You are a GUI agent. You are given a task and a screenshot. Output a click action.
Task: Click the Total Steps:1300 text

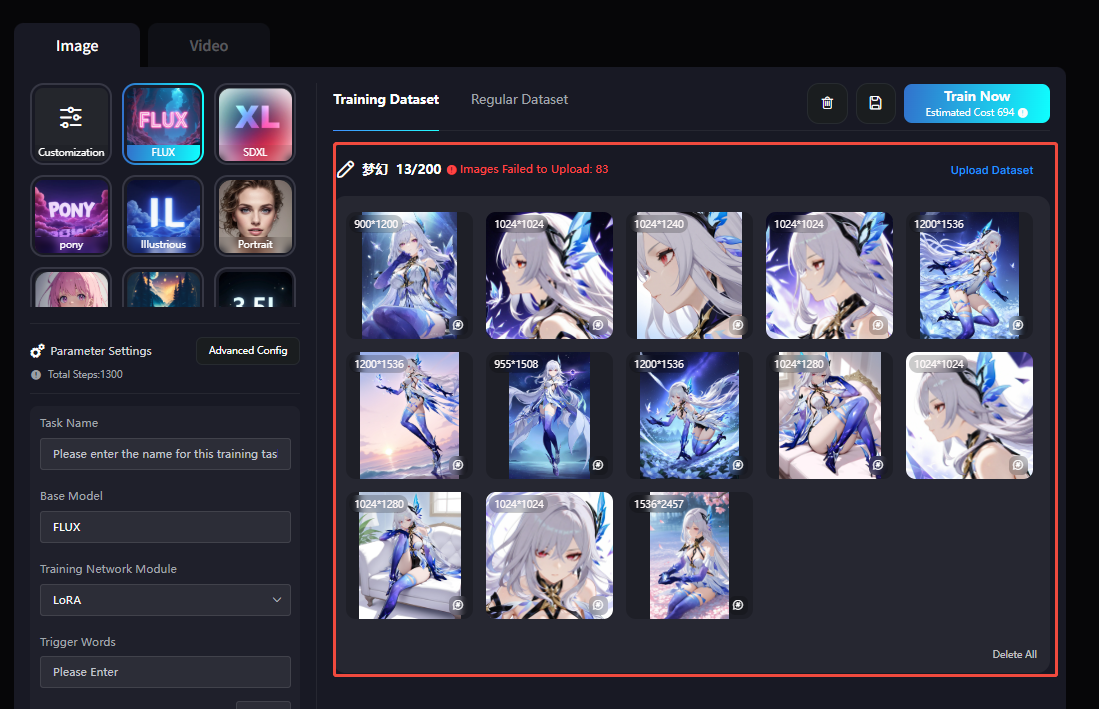click(85, 375)
